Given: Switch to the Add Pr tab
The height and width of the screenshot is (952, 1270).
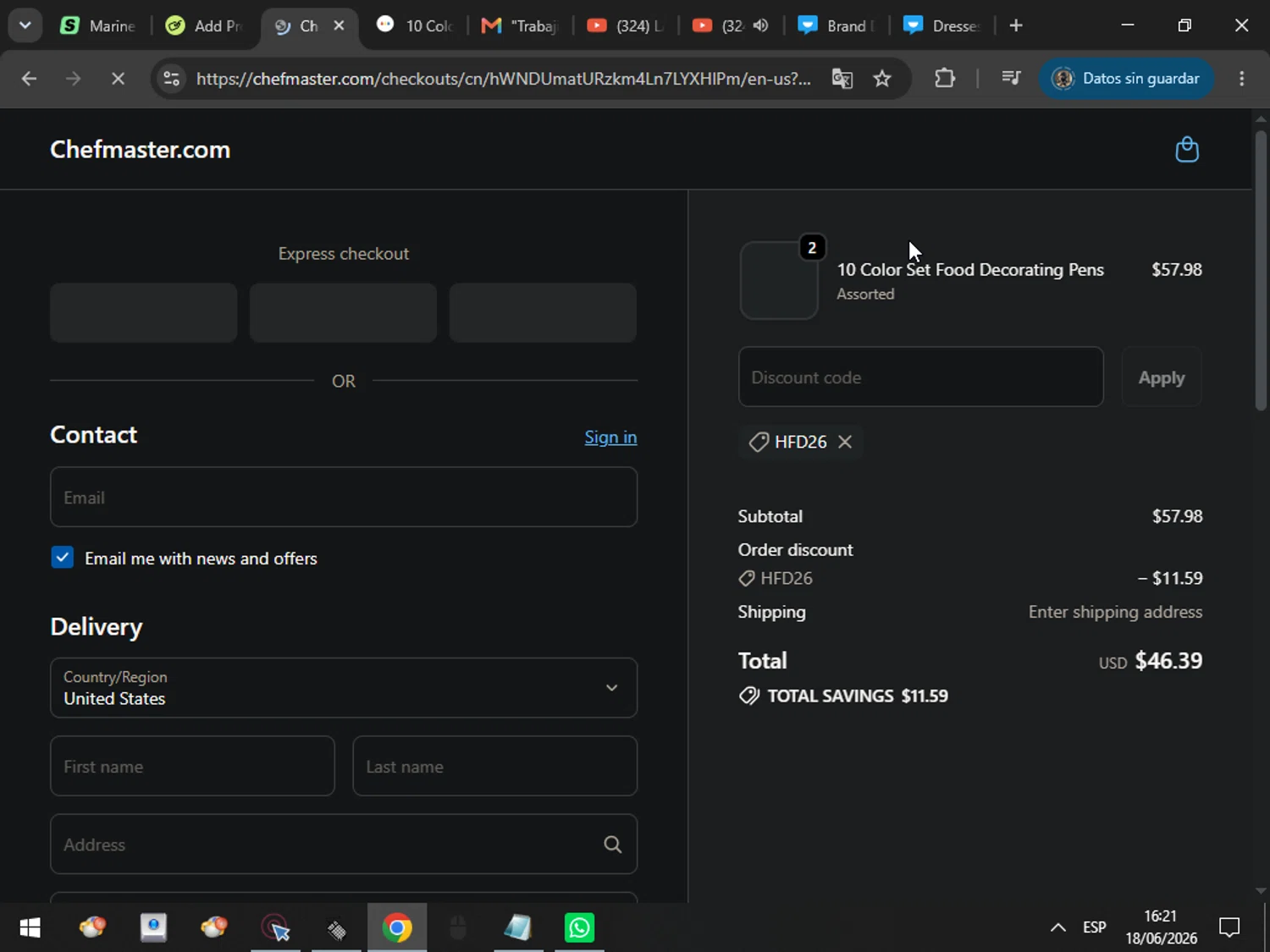Looking at the screenshot, I should click(204, 25).
